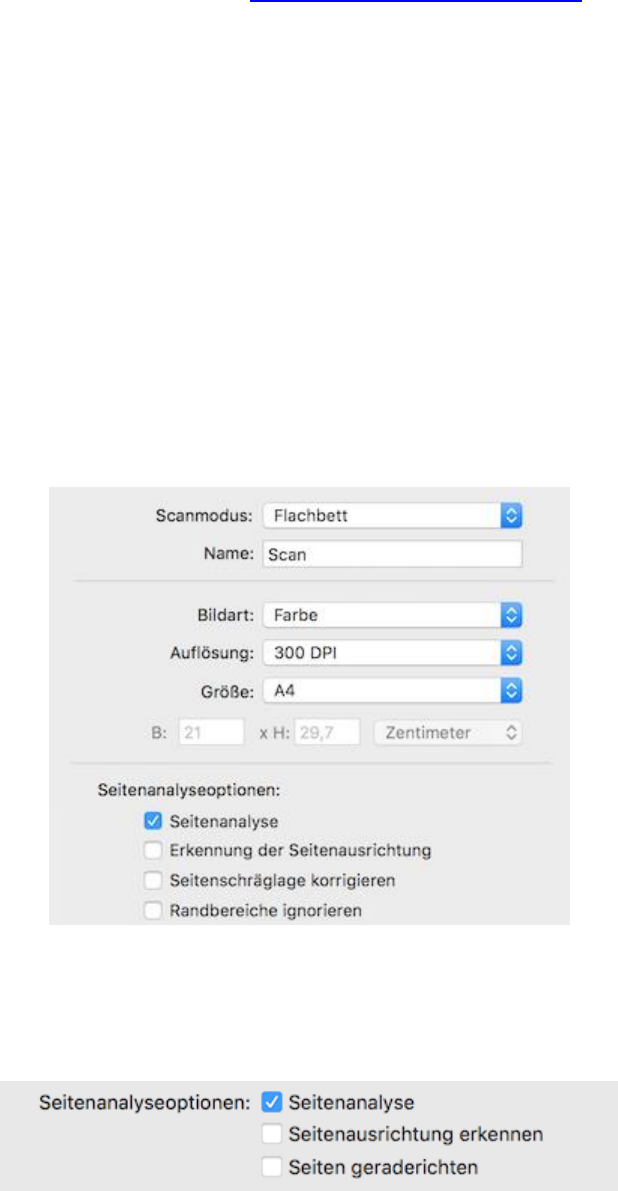Enable Seiten geraderichten checkbox
618x1191 pixels.
click(272, 1167)
